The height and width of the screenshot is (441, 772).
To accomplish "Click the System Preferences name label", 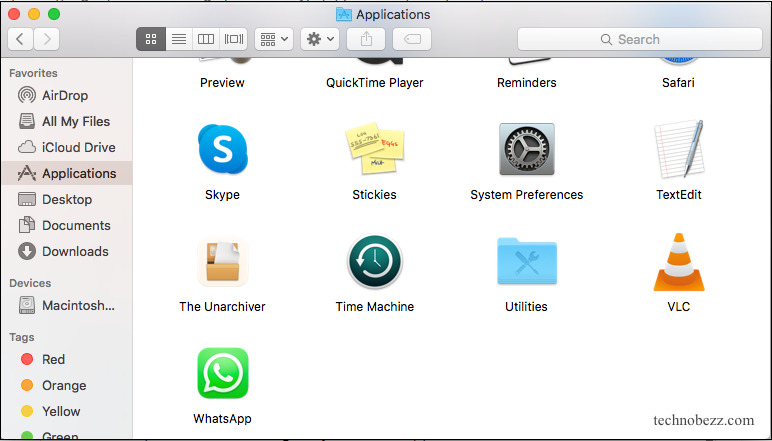I will pyautogui.click(x=526, y=194).
